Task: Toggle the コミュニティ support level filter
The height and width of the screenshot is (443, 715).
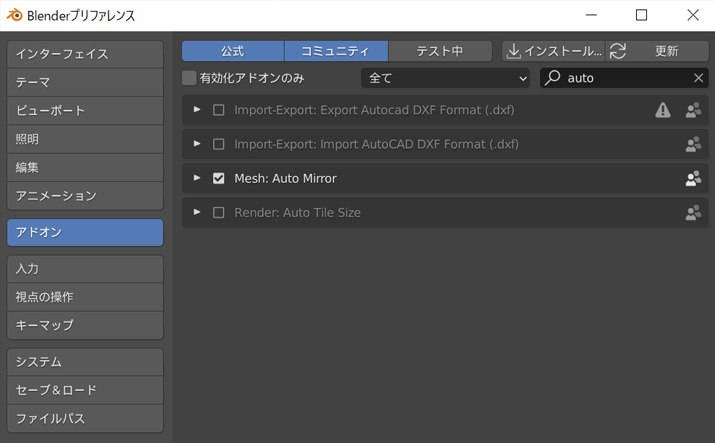Action: point(336,51)
